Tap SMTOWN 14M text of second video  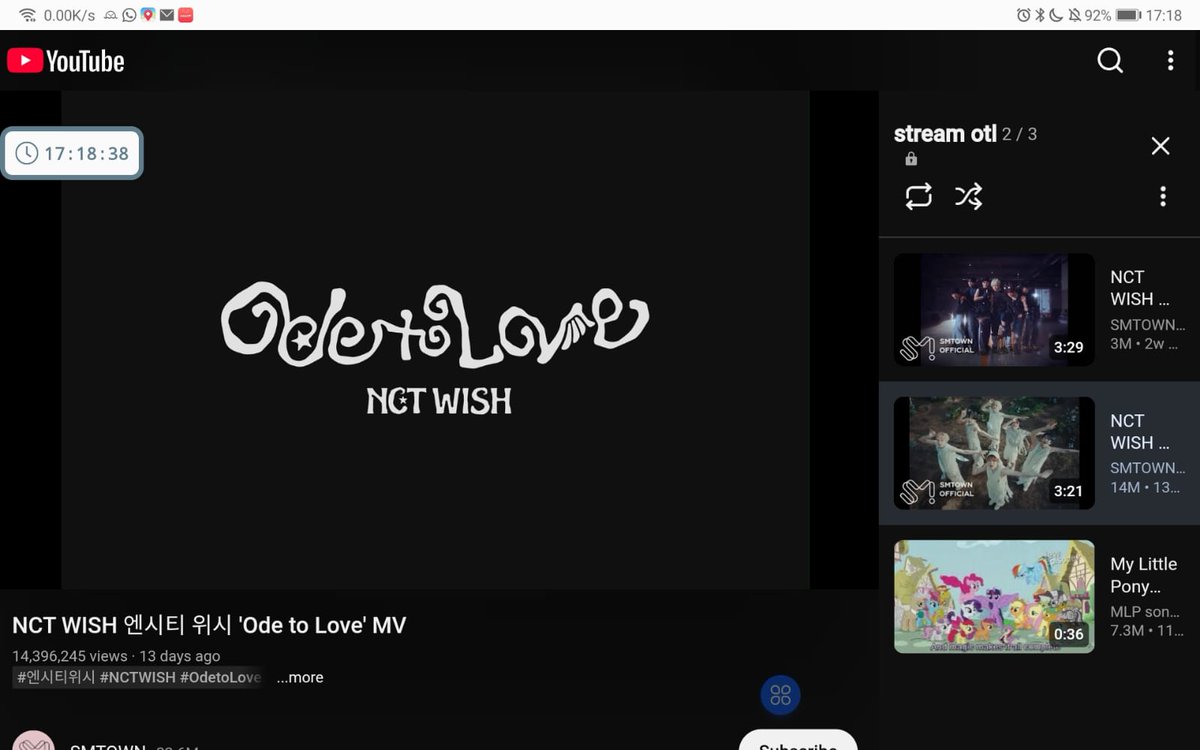click(x=1146, y=477)
